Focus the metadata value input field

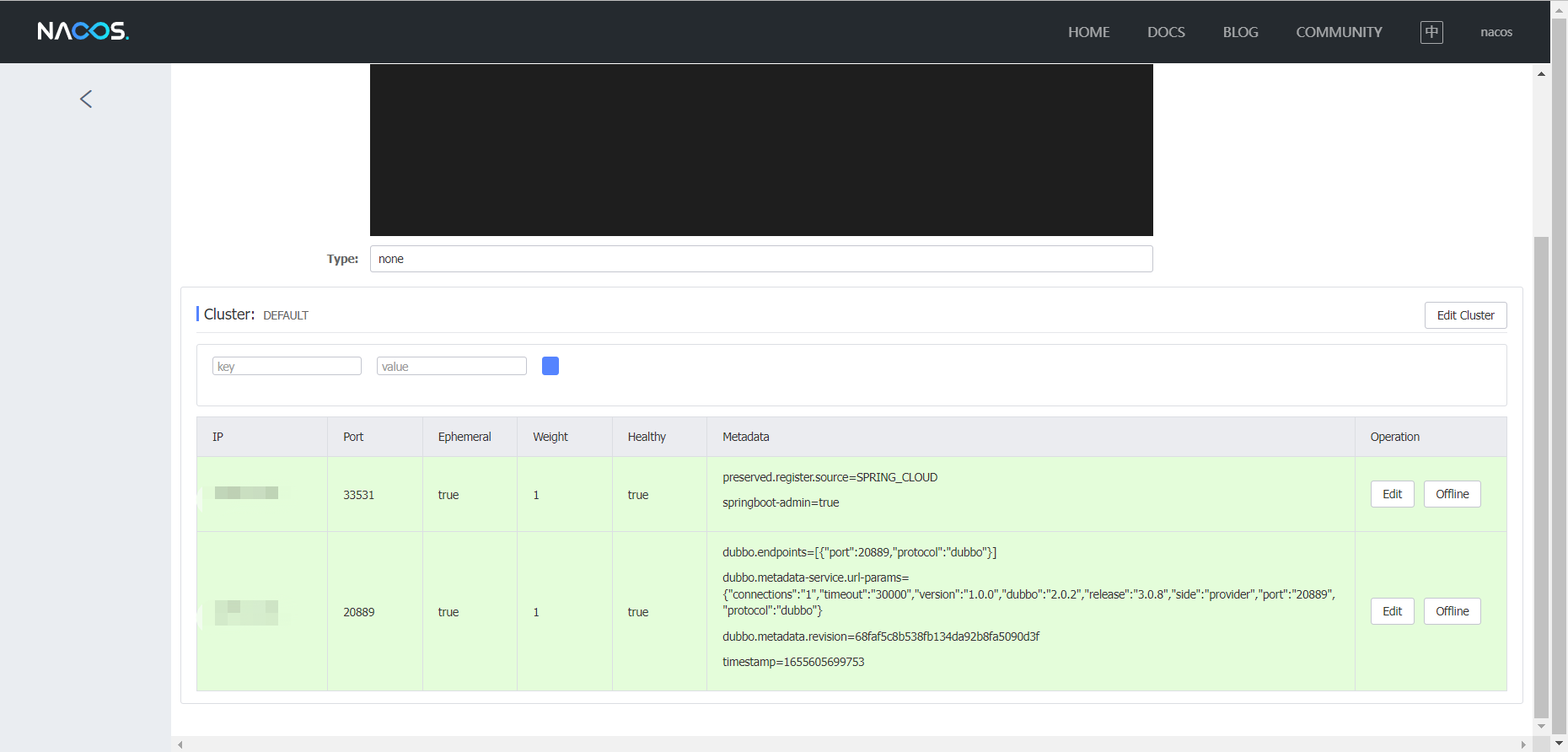(451, 366)
